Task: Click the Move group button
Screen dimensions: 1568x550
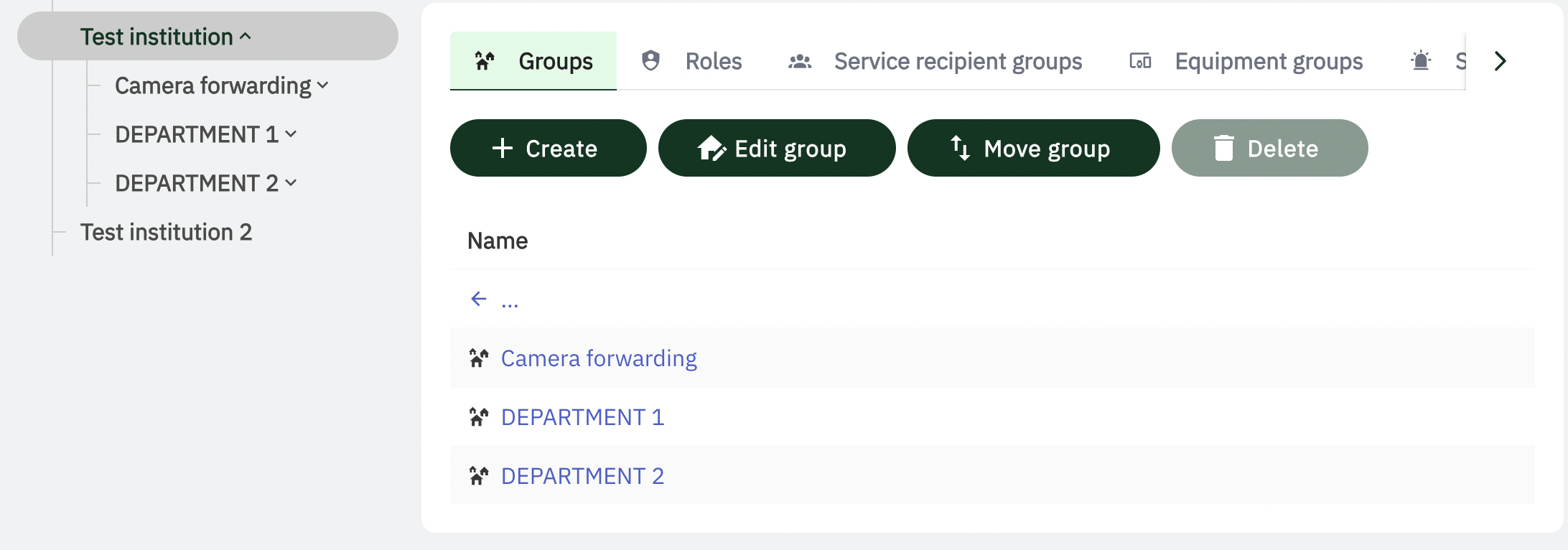Action: tap(1034, 148)
